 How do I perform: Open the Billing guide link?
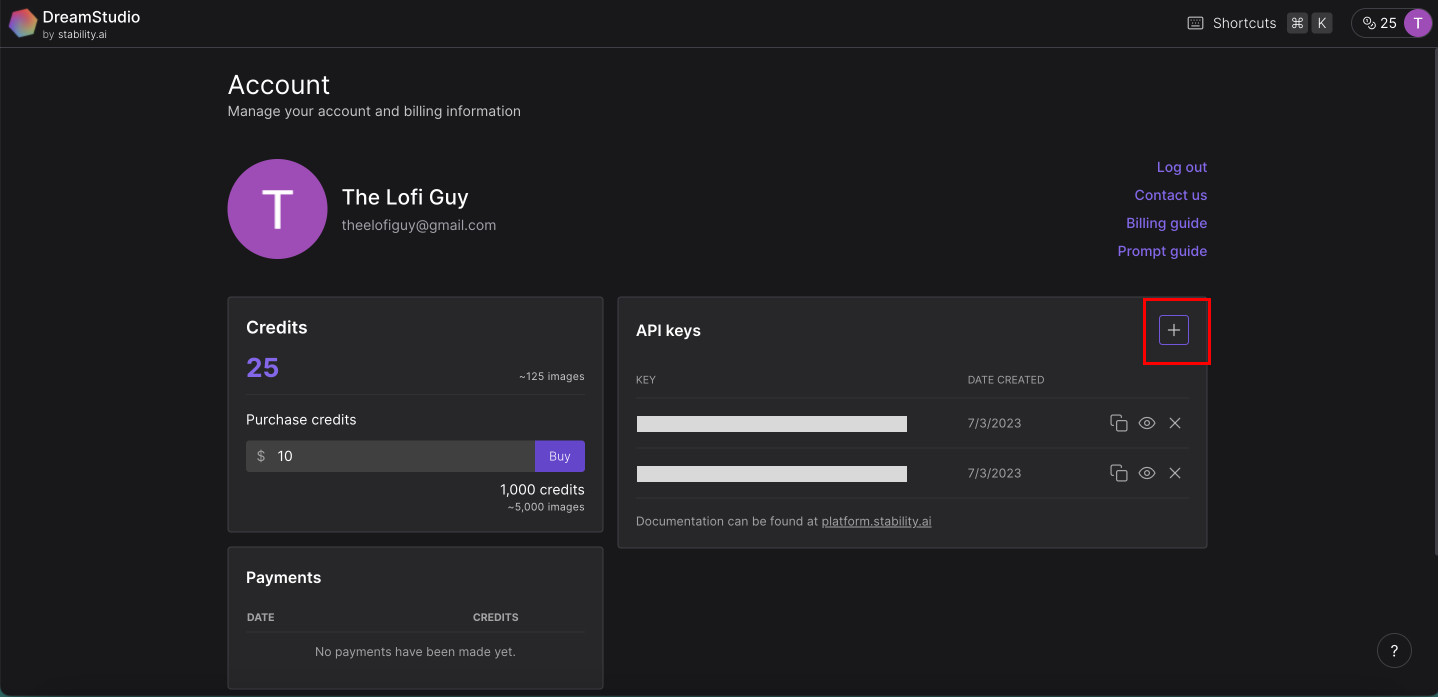[x=1166, y=223]
